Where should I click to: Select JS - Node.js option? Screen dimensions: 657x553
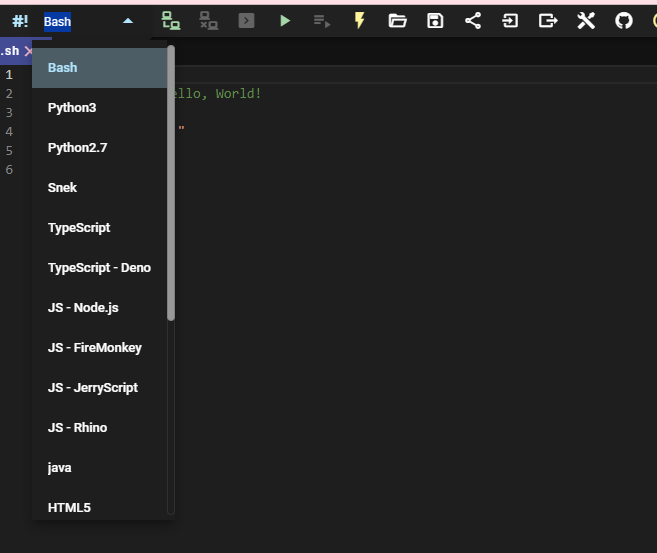[99, 308]
